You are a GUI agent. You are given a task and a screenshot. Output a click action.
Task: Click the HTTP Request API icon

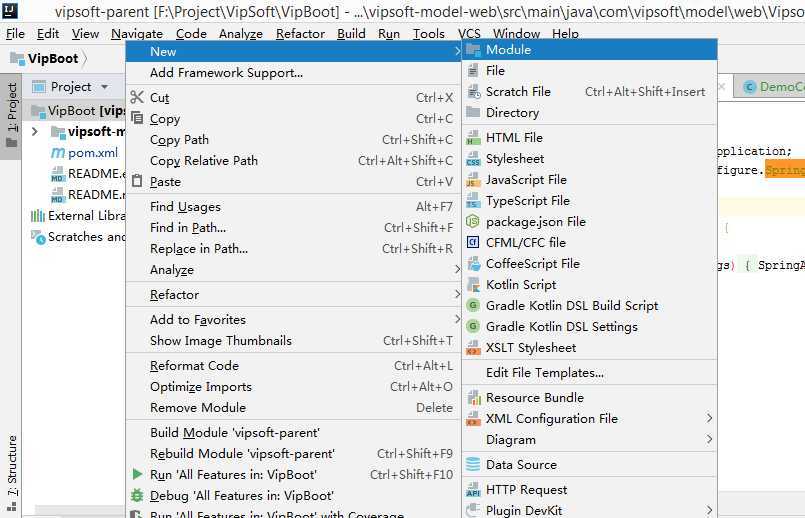473,490
